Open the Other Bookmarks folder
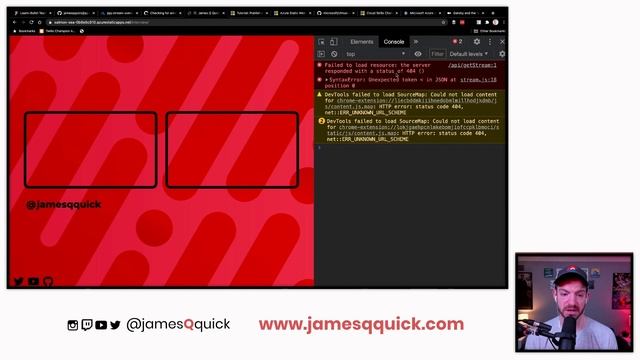The height and width of the screenshot is (360, 640). [489, 31]
